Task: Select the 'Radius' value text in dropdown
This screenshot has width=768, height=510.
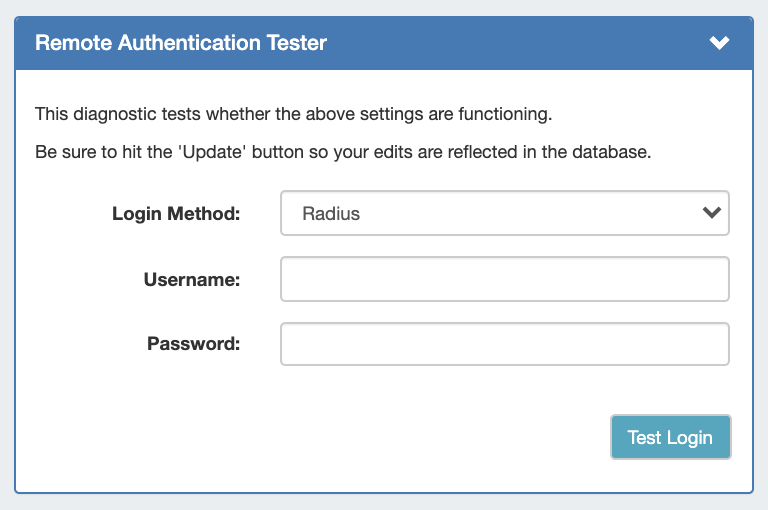Action: tap(331, 213)
